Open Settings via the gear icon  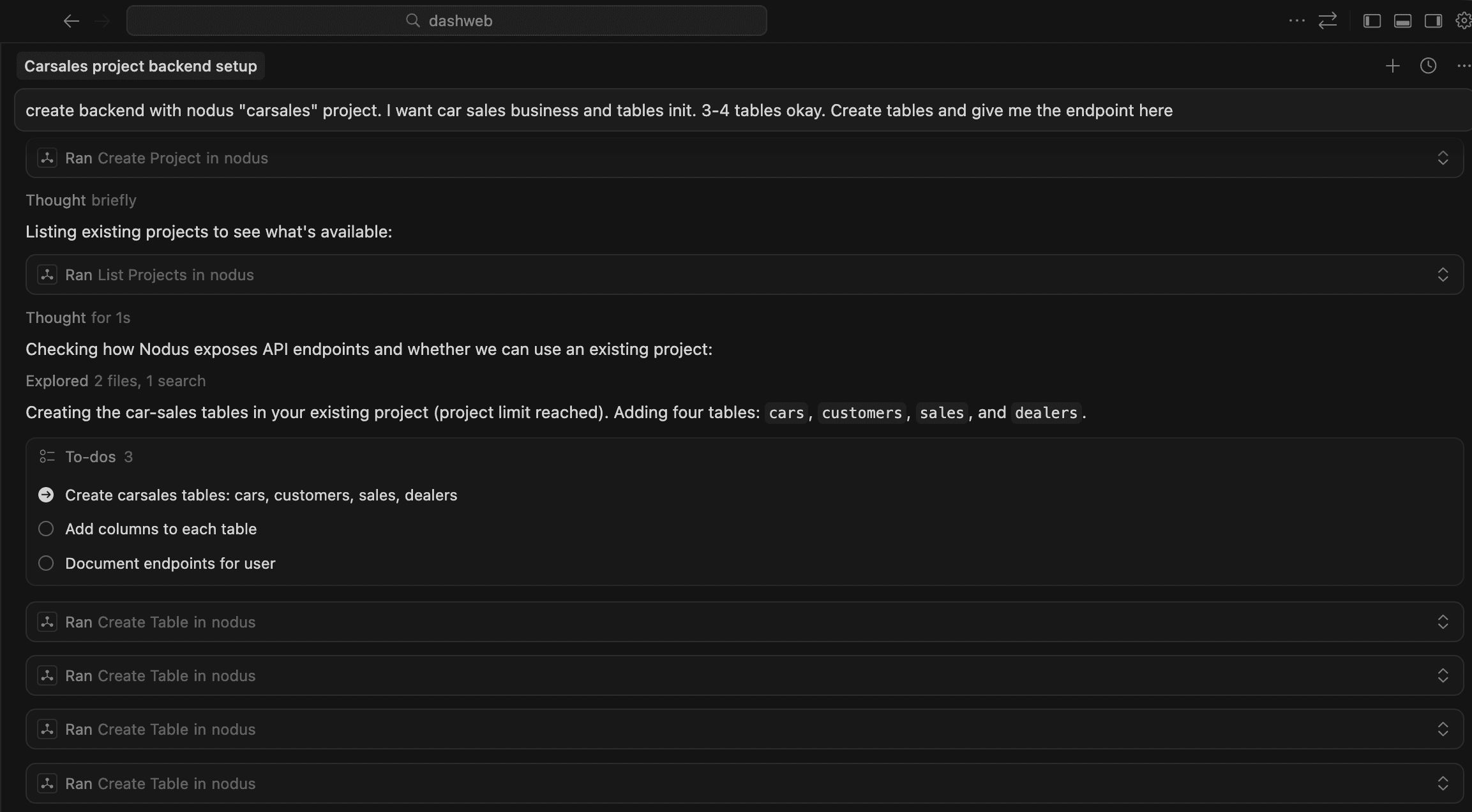[x=1462, y=20]
